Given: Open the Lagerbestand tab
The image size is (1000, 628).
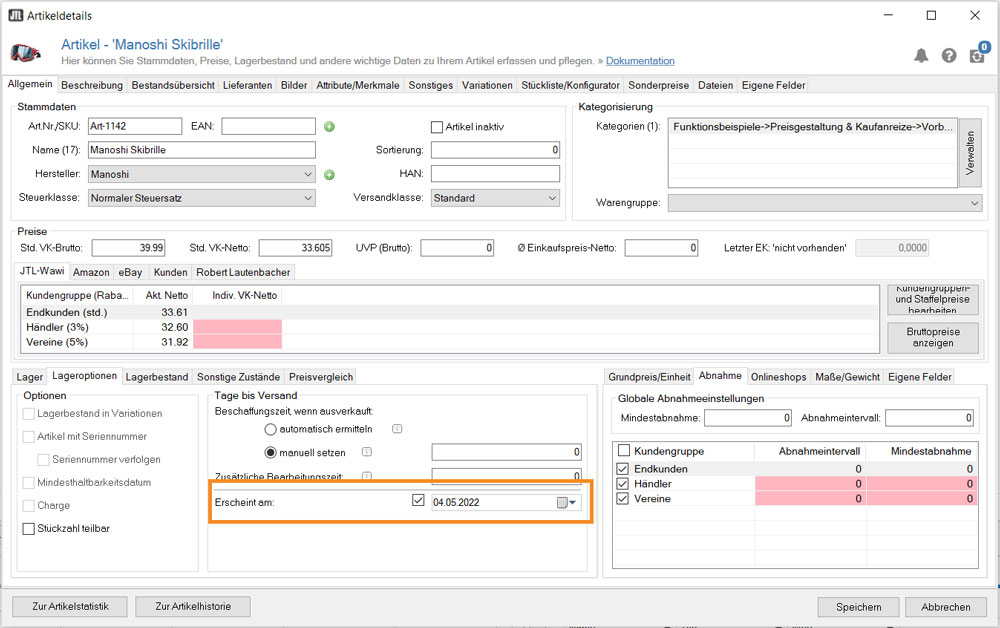Looking at the screenshot, I should click(157, 377).
